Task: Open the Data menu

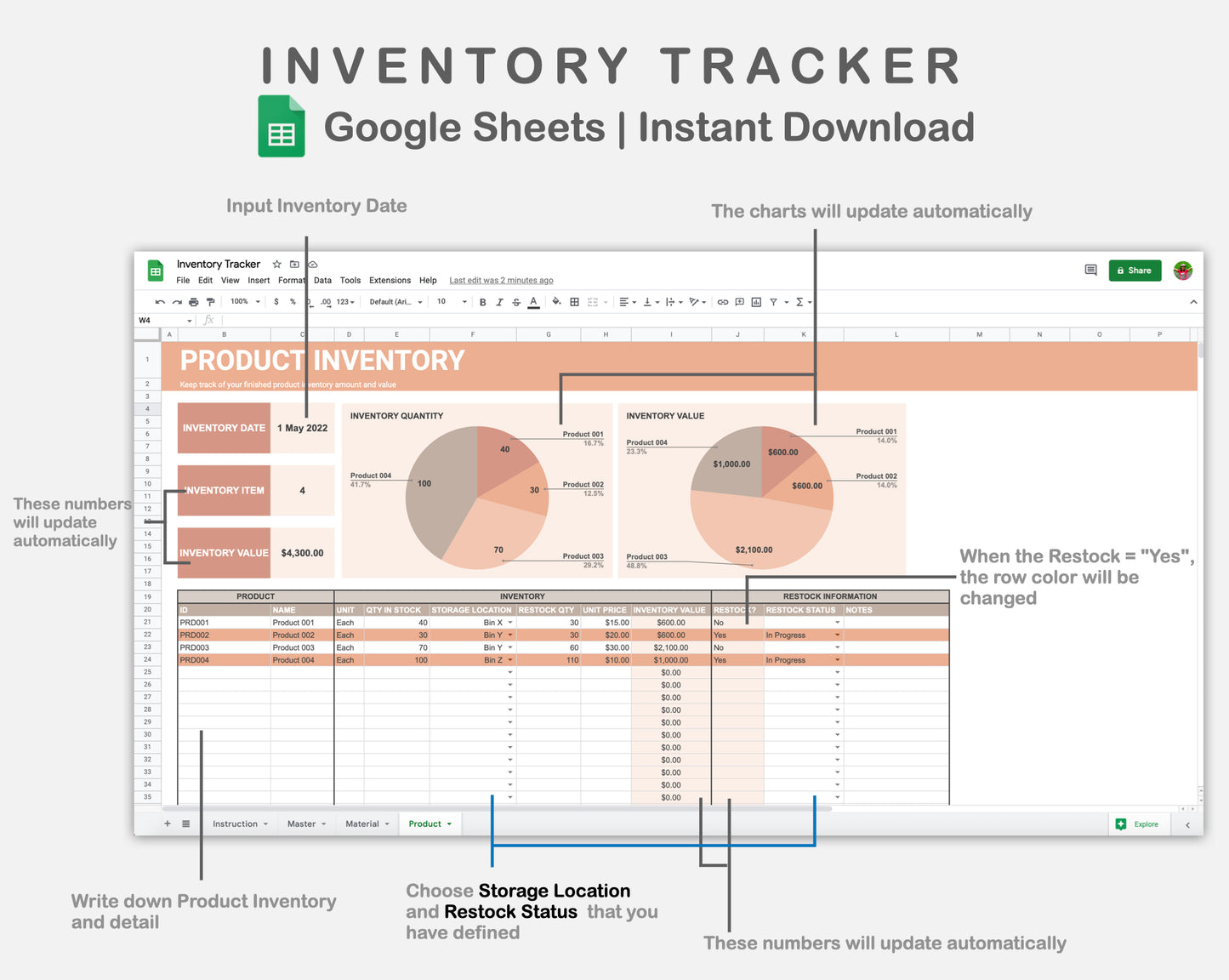Action: pyautogui.click(x=322, y=280)
